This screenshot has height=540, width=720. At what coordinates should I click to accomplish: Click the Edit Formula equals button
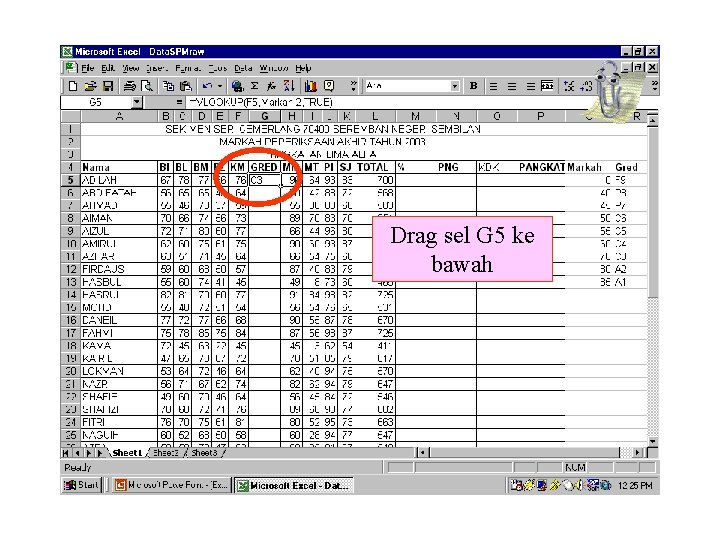coord(179,102)
